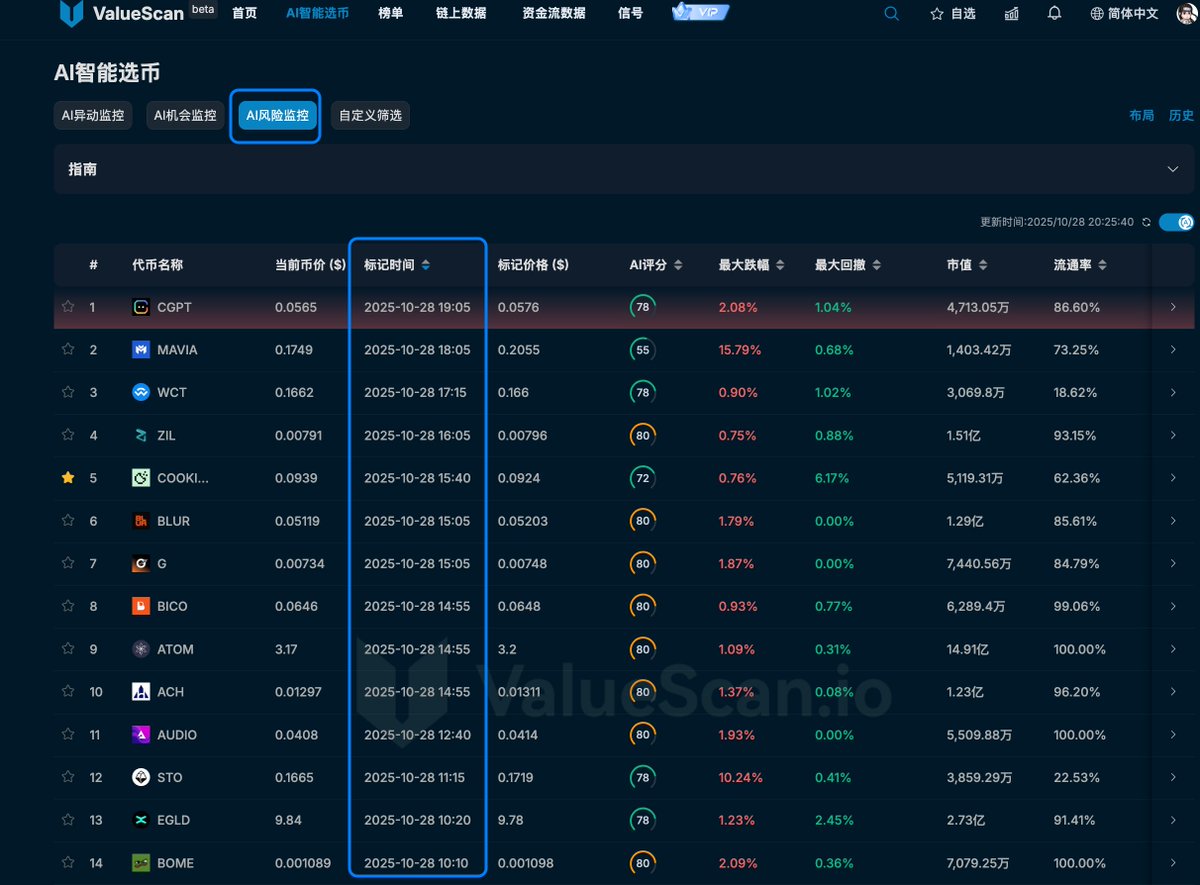Click the 历史 history link
The height and width of the screenshot is (885, 1200).
click(1181, 116)
